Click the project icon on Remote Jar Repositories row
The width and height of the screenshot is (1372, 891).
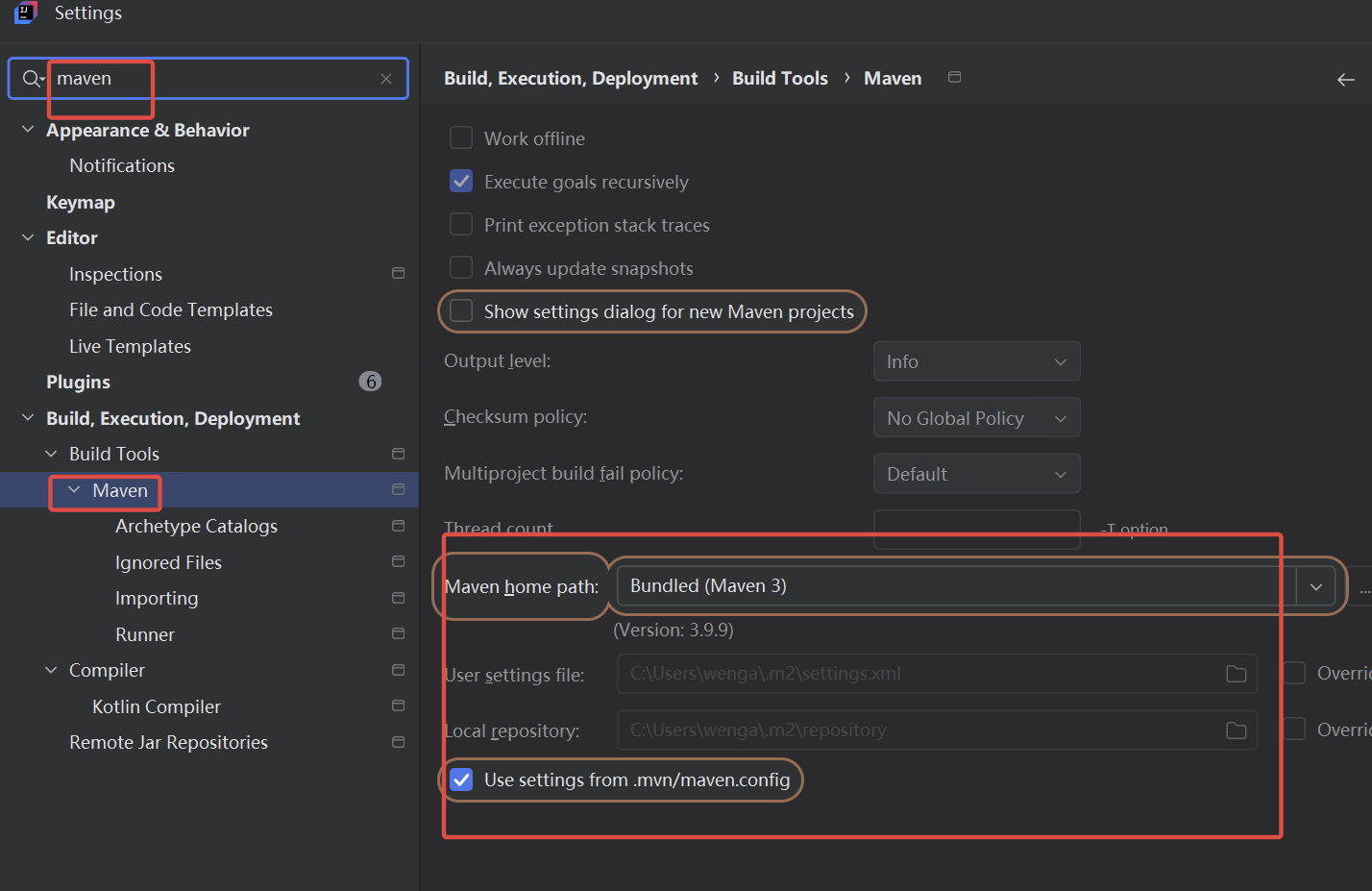(398, 742)
